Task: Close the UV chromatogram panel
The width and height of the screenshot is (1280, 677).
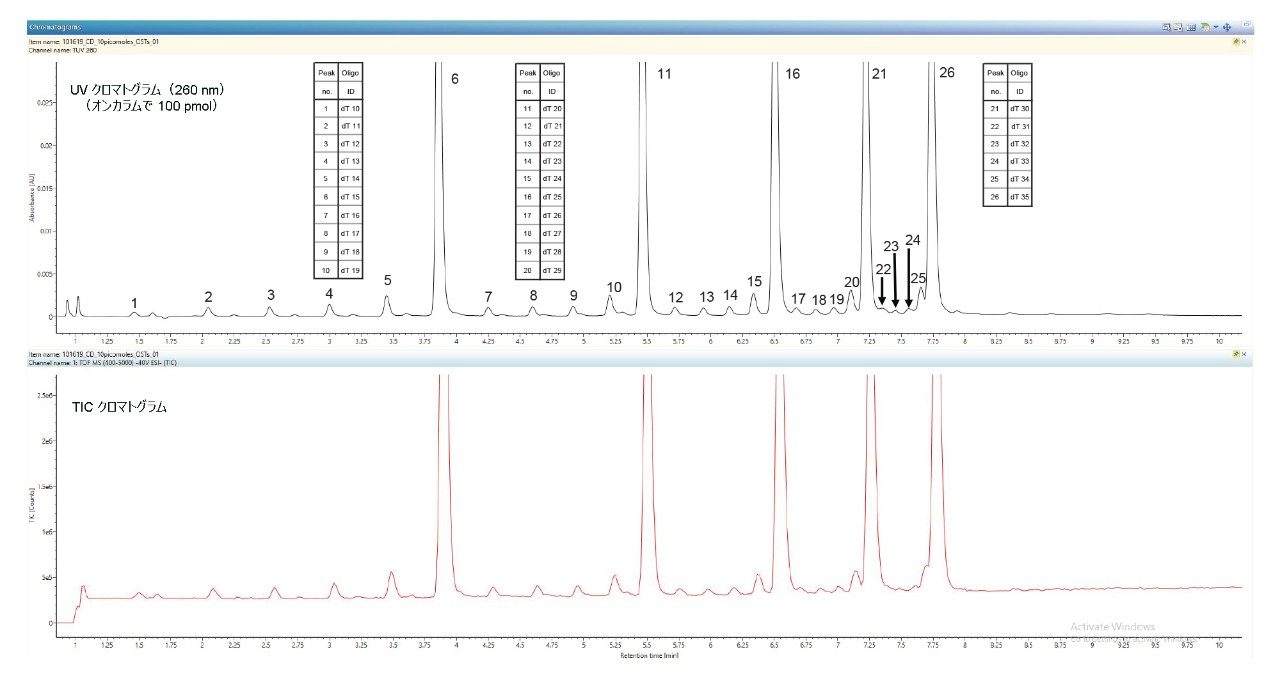Action: pos(1243,42)
